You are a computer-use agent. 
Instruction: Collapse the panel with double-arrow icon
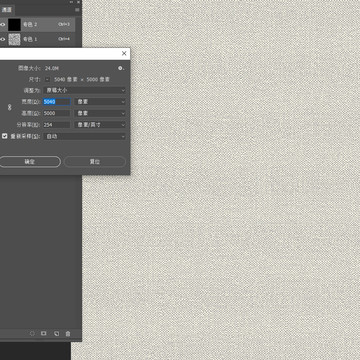pyautogui.click(x=71, y=2)
